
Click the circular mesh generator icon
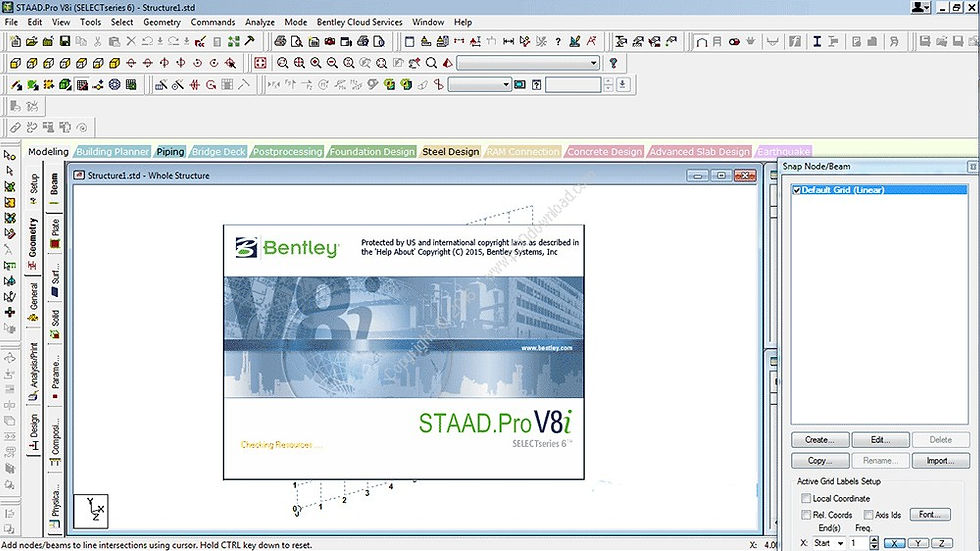point(114,84)
